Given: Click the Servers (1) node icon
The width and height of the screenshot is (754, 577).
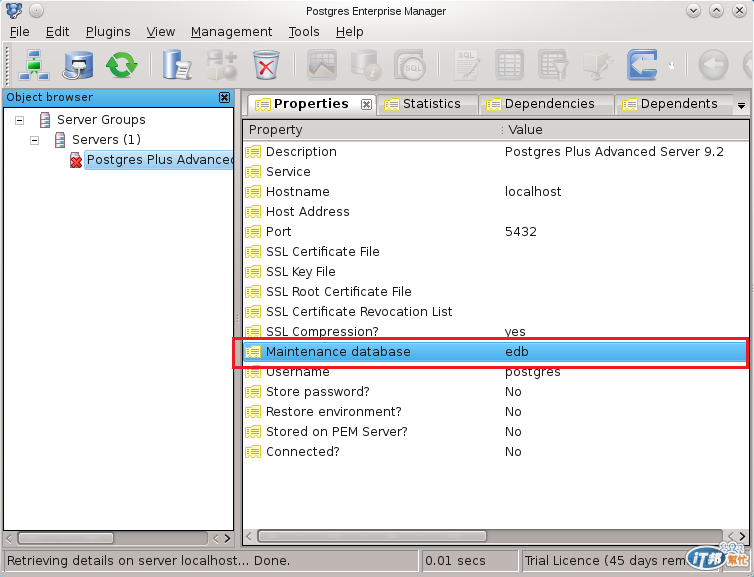Looking at the screenshot, I should pos(60,140).
